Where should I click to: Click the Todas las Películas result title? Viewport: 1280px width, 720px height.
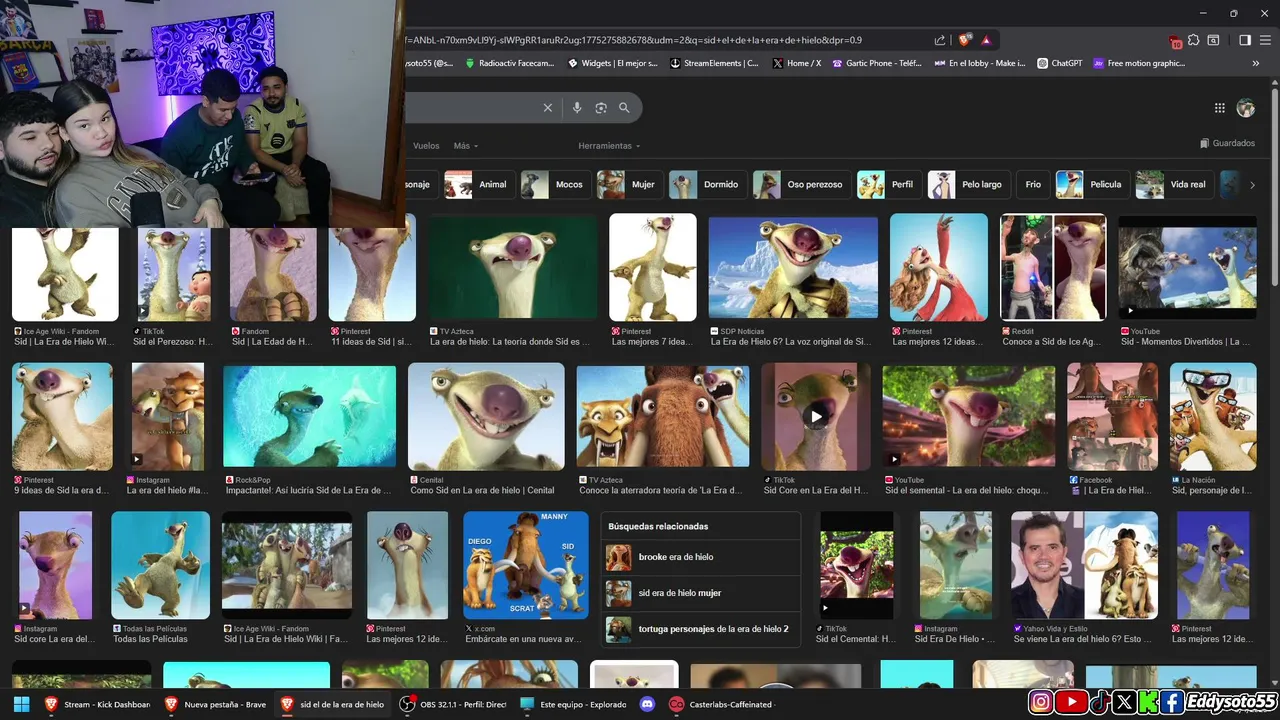pyautogui.click(x=150, y=639)
